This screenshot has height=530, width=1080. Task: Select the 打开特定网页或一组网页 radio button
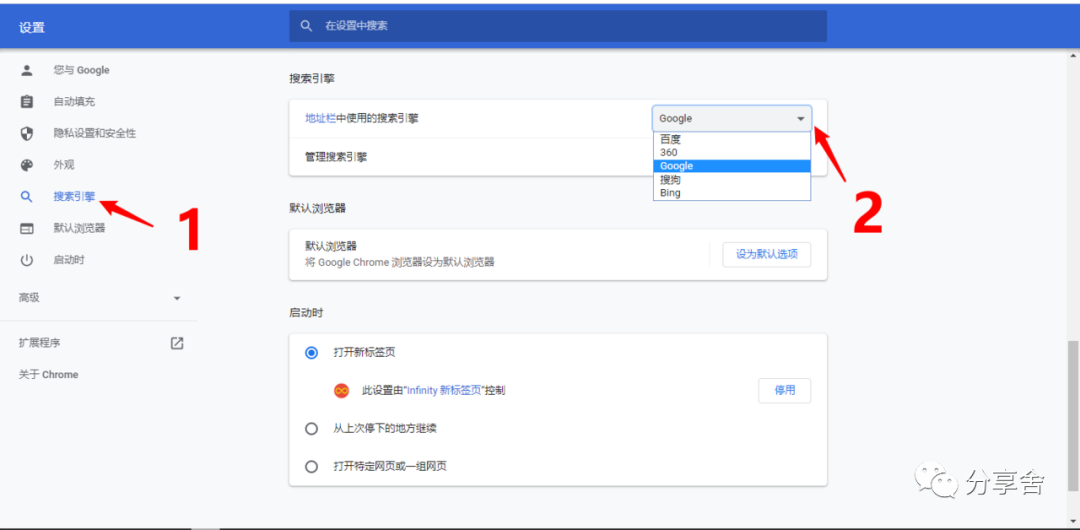[311, 467]
